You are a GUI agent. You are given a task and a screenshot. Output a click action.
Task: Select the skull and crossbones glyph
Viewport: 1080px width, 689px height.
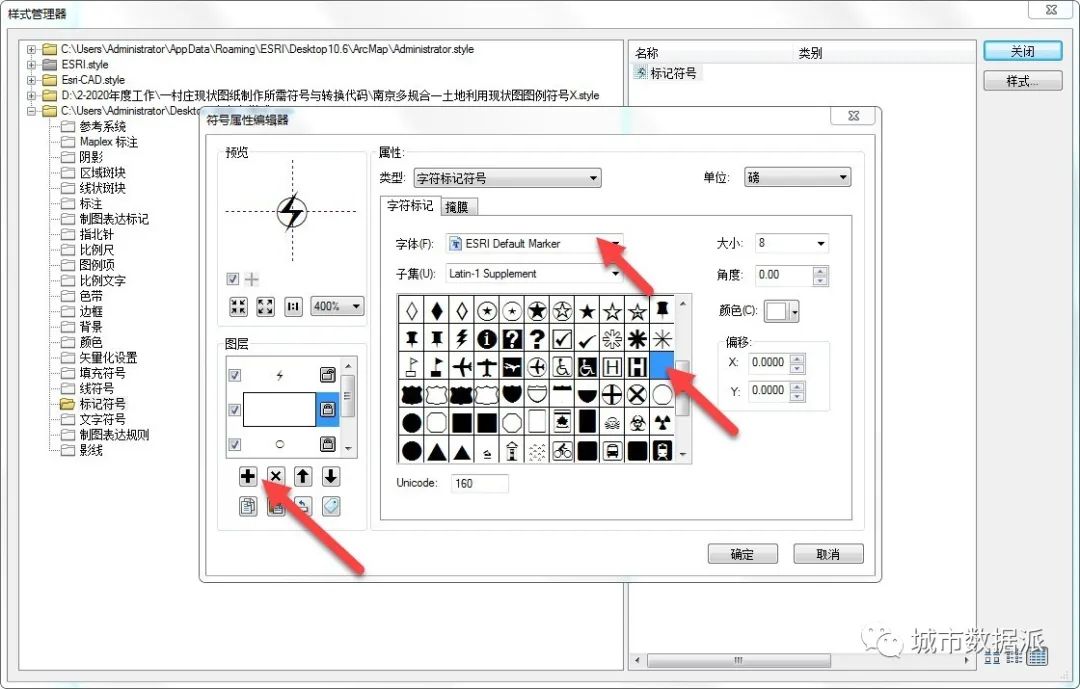click(612, 422)
